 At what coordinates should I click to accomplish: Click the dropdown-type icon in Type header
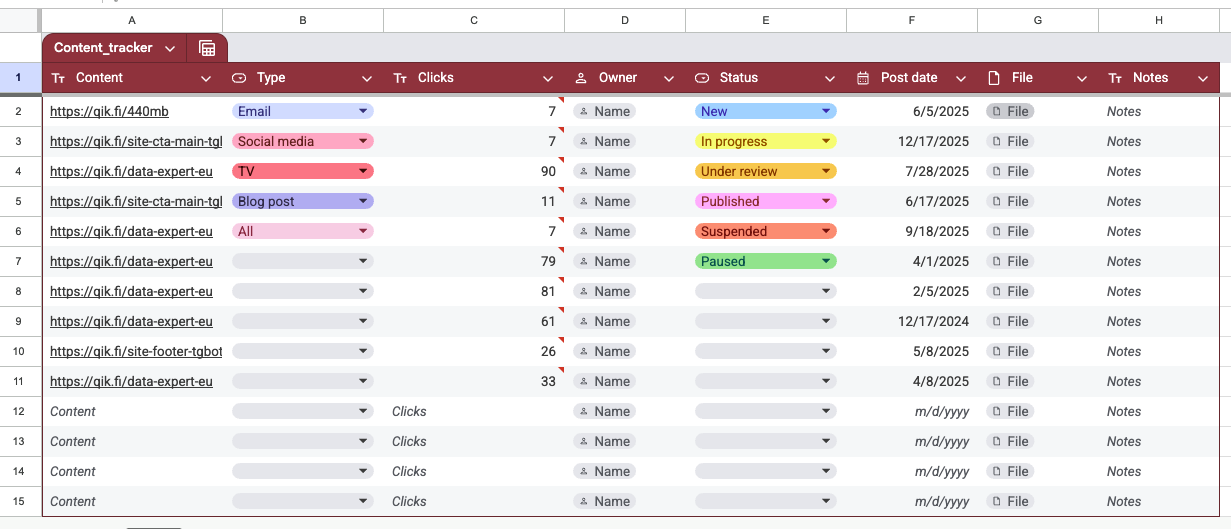pos(239,78)
